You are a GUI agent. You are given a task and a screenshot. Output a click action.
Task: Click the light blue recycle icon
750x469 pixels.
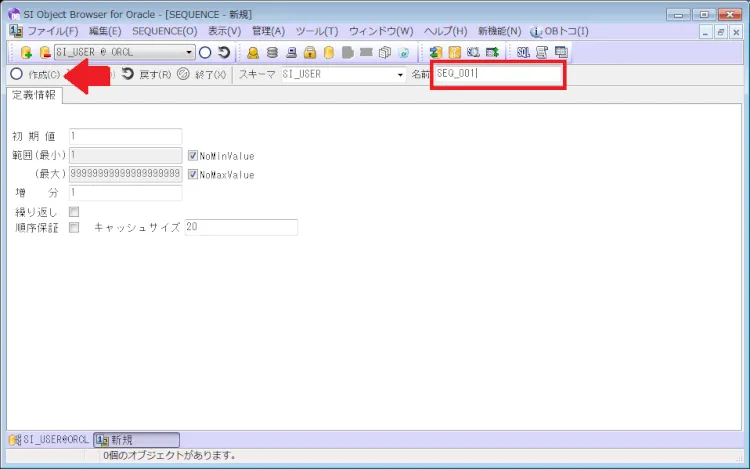click(x=404, y=52)
